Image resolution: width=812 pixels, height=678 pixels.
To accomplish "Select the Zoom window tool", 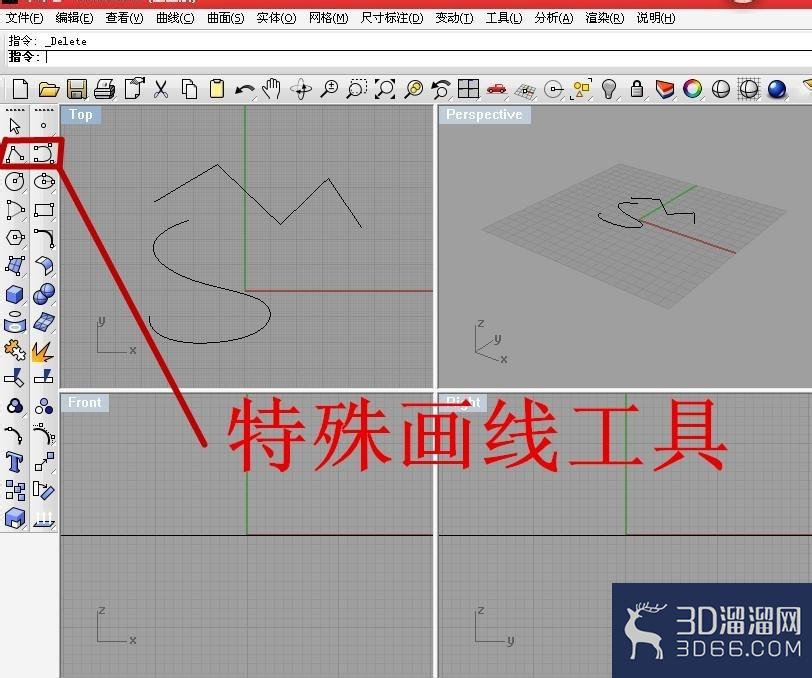I will click(357, 89).
